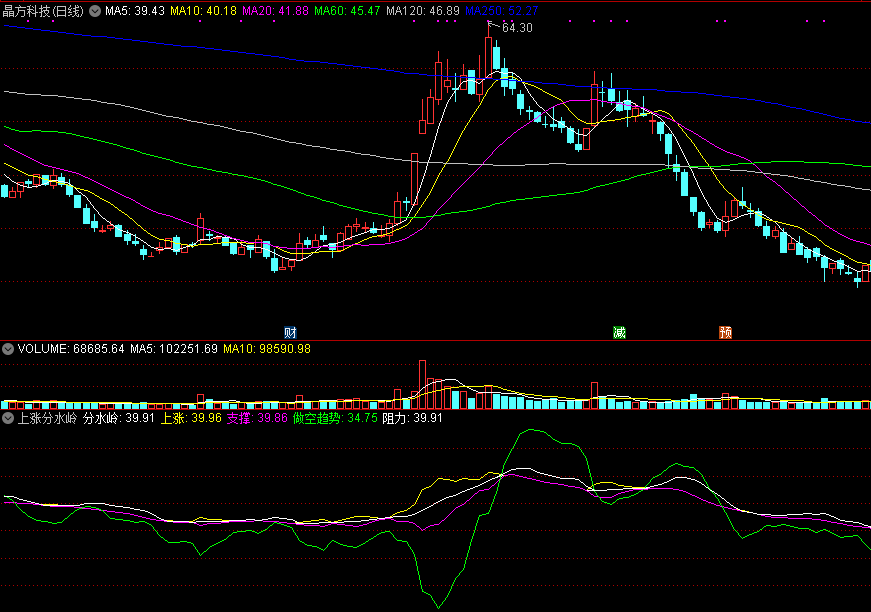Open the dropdown arrow beside 晶方科技(日线)
871x612 pixels.
(95, 11)
